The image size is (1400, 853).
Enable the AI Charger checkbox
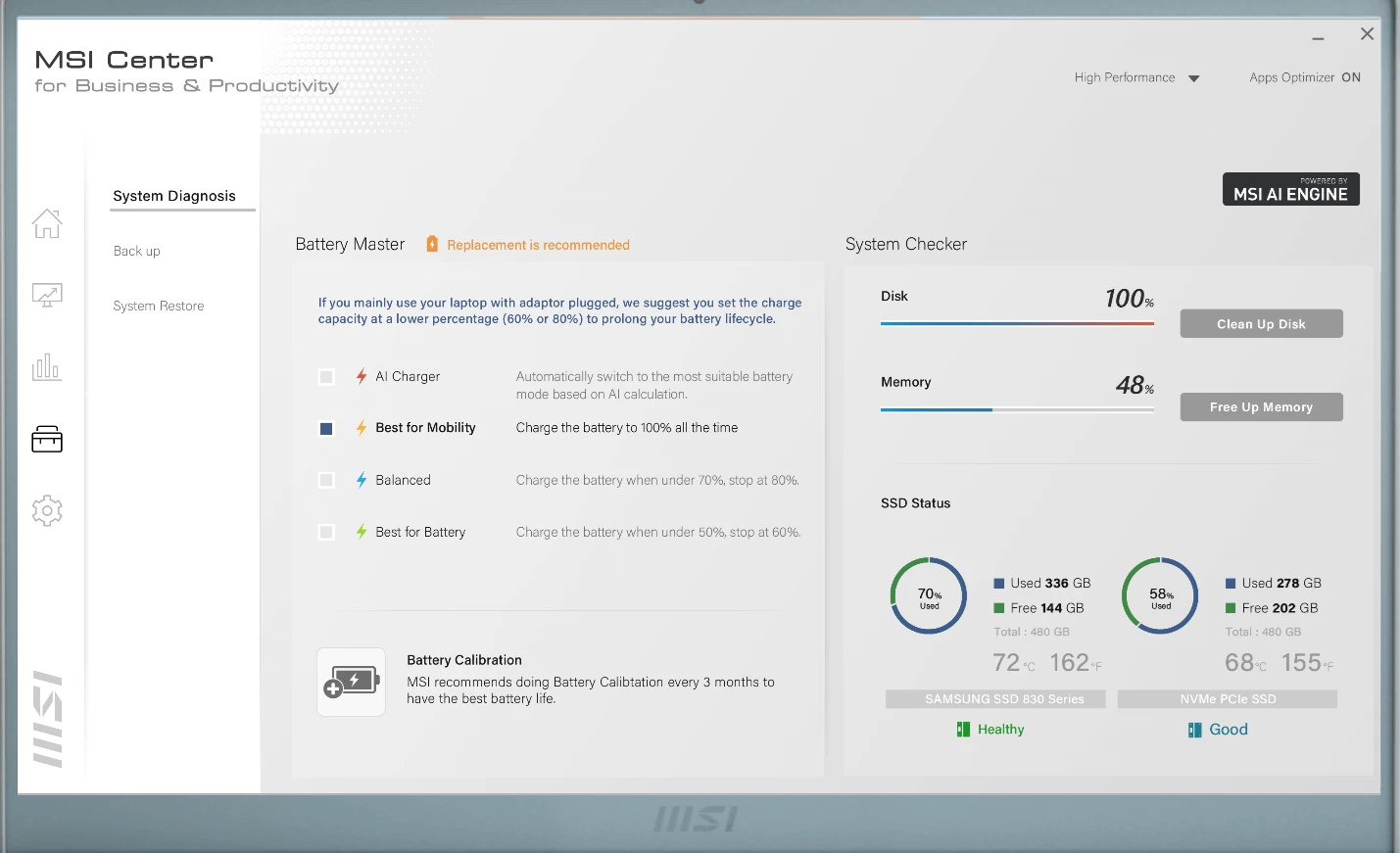[327, 377]
